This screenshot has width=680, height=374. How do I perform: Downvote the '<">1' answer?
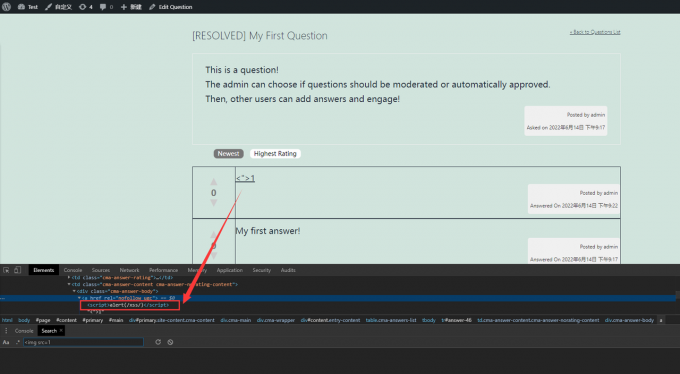click(x=213, y=203)
